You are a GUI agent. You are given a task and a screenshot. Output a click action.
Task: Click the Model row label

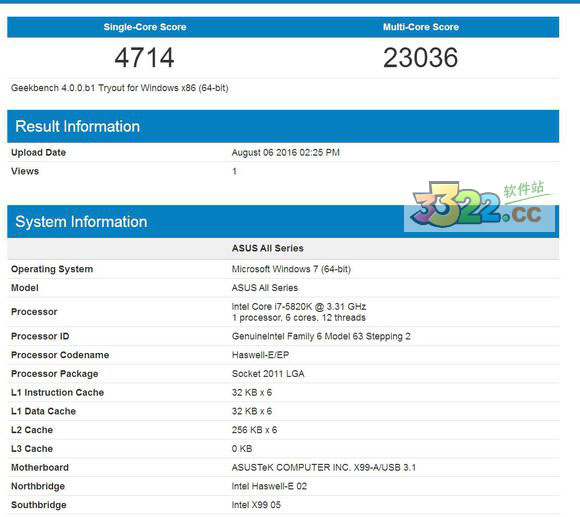(25, 288)
